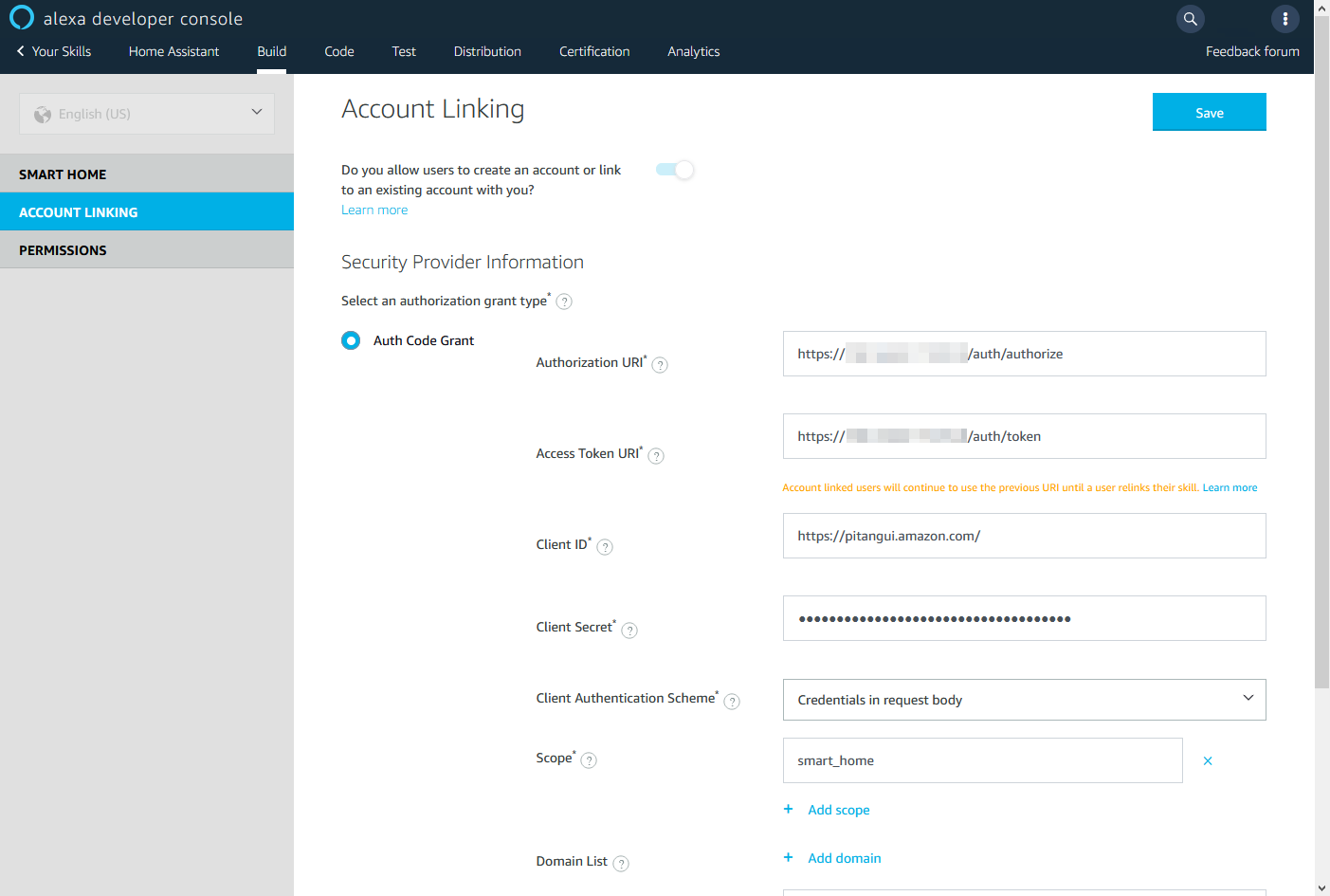Screen dimensions: 1330x896
Task: Click the Client ID input field
Action: tap(1024, 536)
